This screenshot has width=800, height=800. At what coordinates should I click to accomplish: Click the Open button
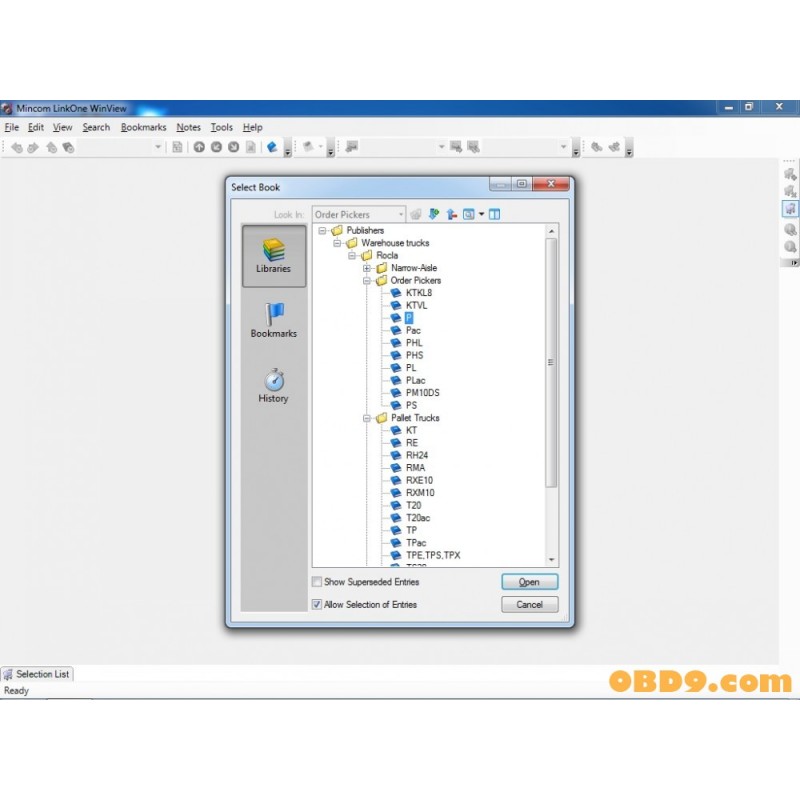point(529,582)
